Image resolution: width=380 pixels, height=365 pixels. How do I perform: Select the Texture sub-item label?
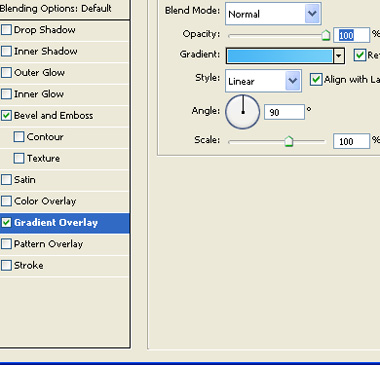pyautogui.click(x=43, y=158)
